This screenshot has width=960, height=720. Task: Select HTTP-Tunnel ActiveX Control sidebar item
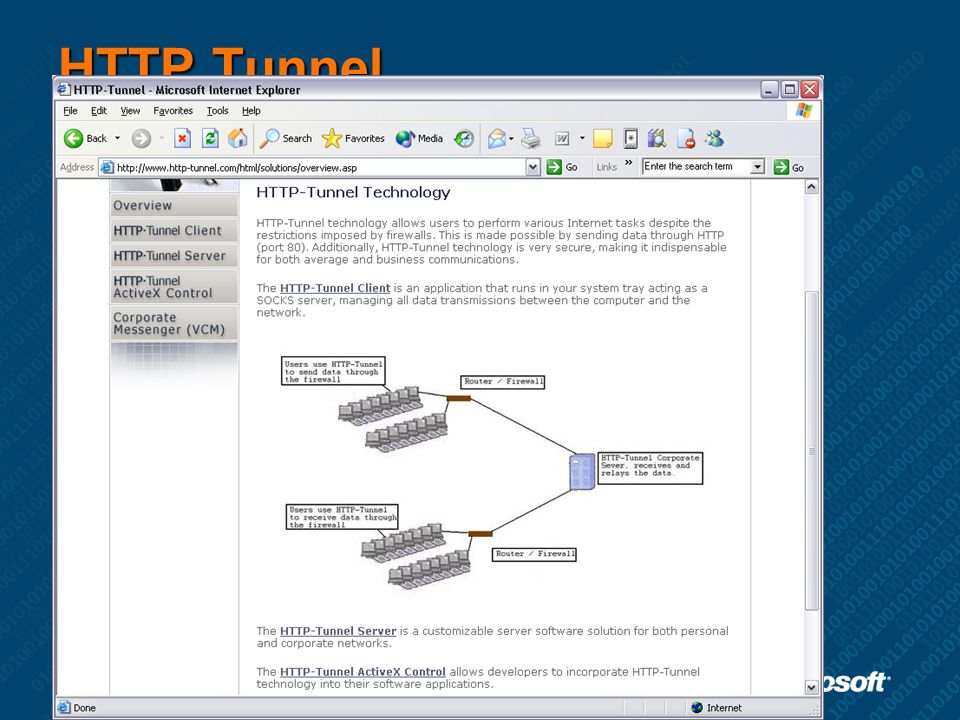pos(174,287)
